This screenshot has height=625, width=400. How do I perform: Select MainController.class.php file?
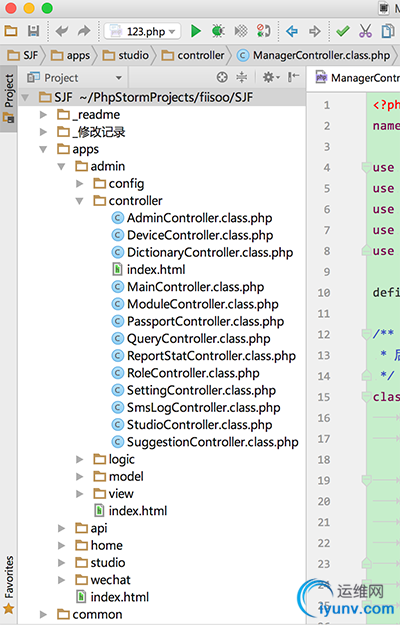click(188, 287)
